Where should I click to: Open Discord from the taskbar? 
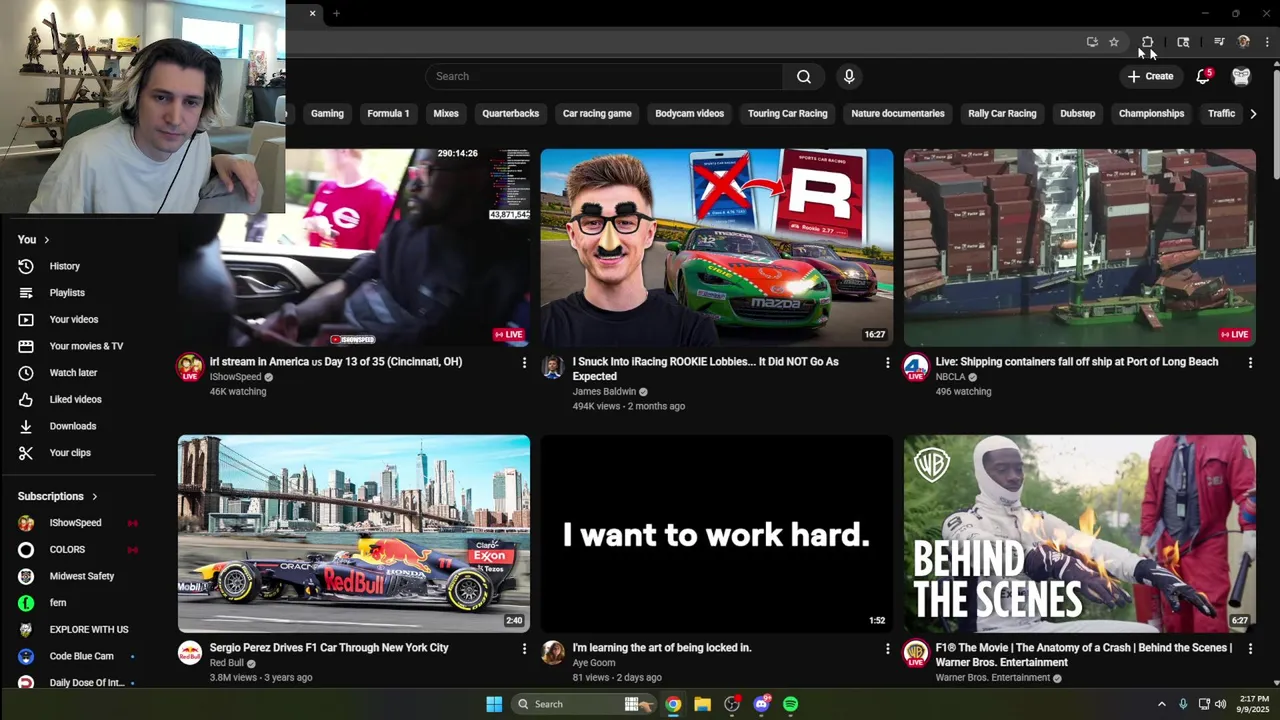(x=762, y=704)
